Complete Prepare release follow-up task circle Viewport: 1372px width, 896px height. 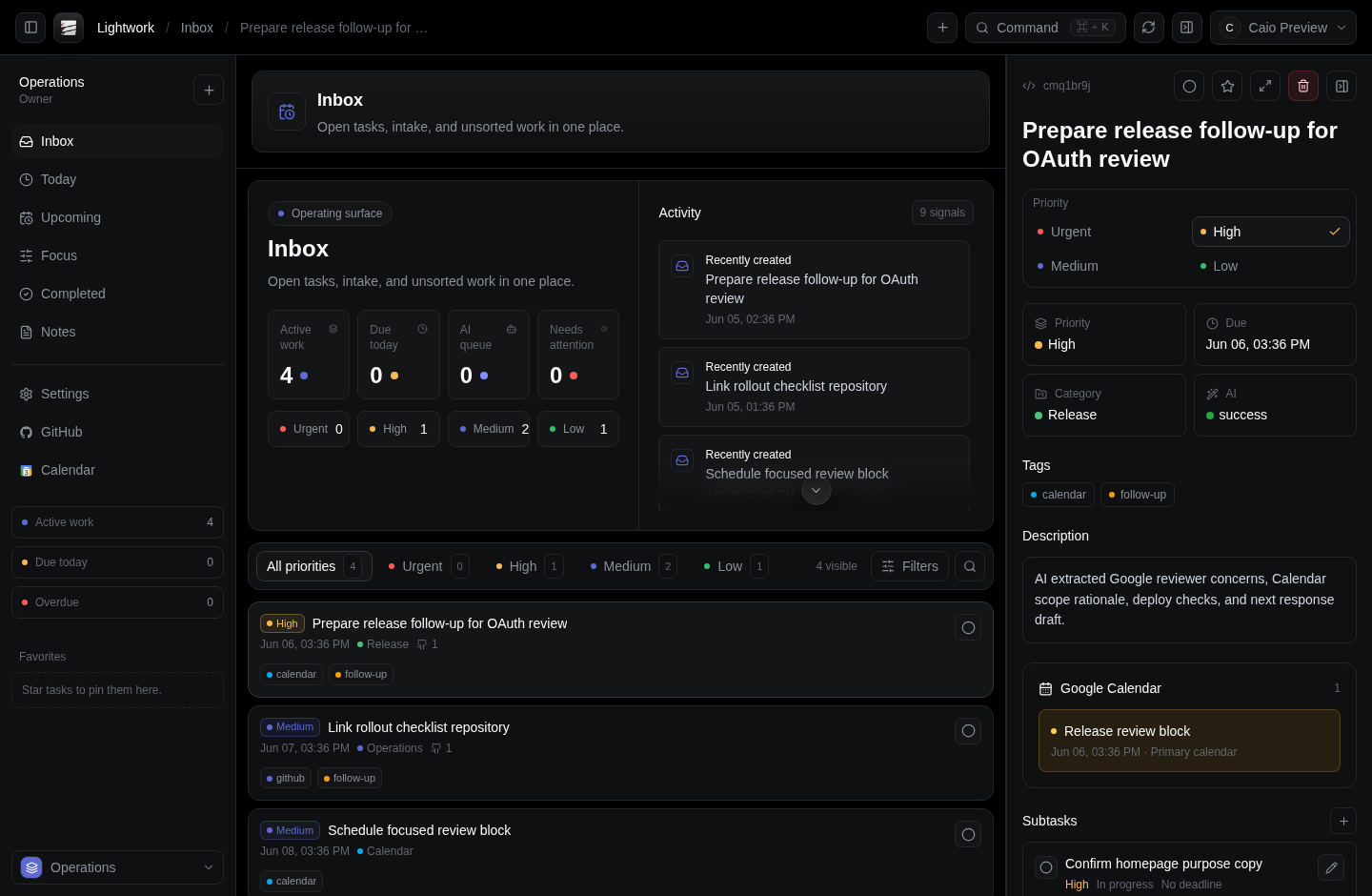968,627
